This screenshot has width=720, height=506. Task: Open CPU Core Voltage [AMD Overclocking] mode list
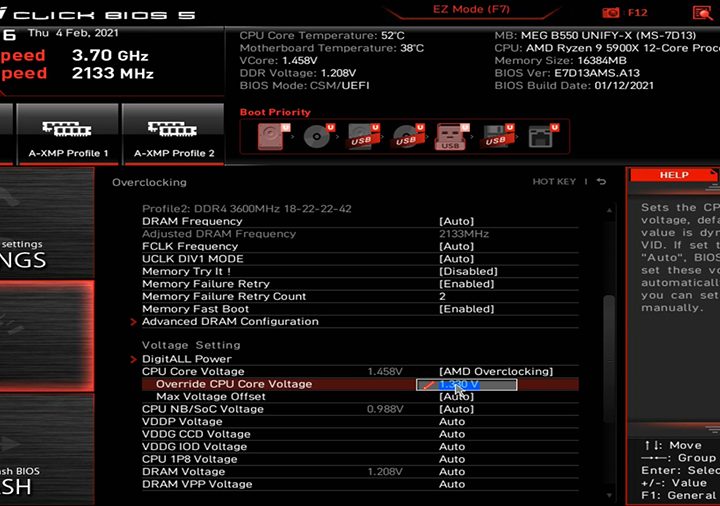pyautogui.click(x=496, y=371)
